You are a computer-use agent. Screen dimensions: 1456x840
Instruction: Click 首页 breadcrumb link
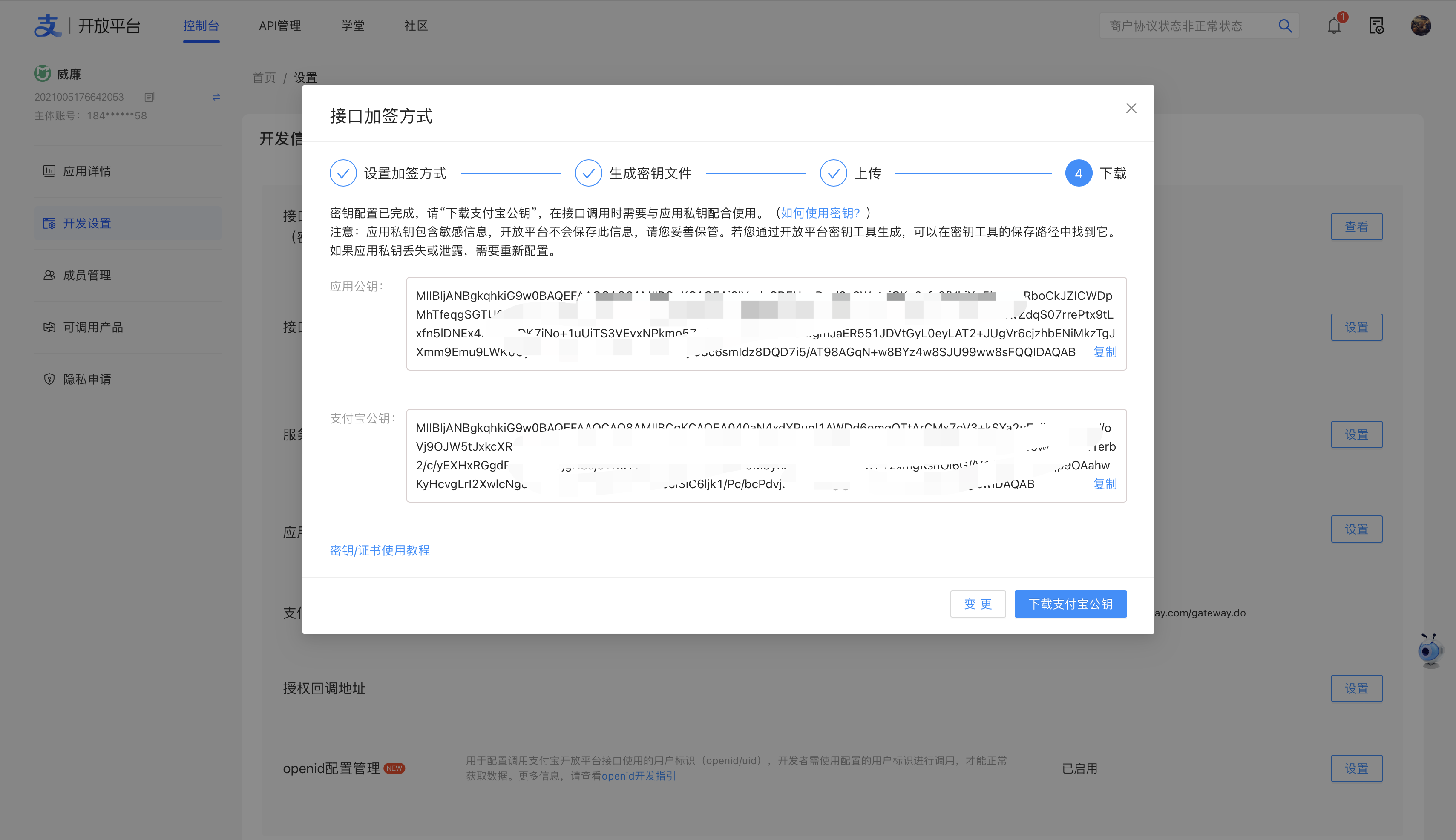(x=264, y=77)
